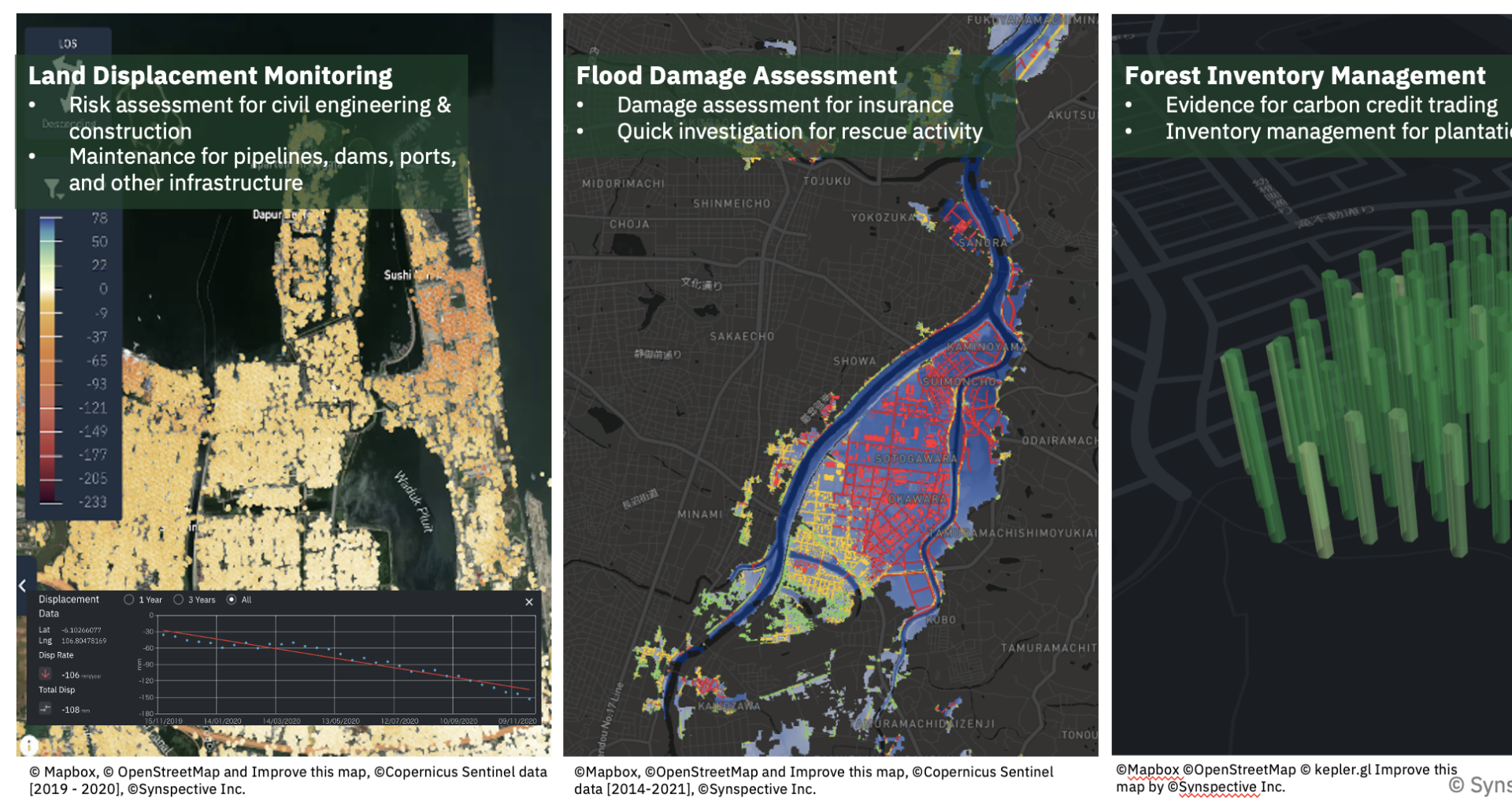
Task: Click the info icon on the displacement map
Action: [28, 744]
